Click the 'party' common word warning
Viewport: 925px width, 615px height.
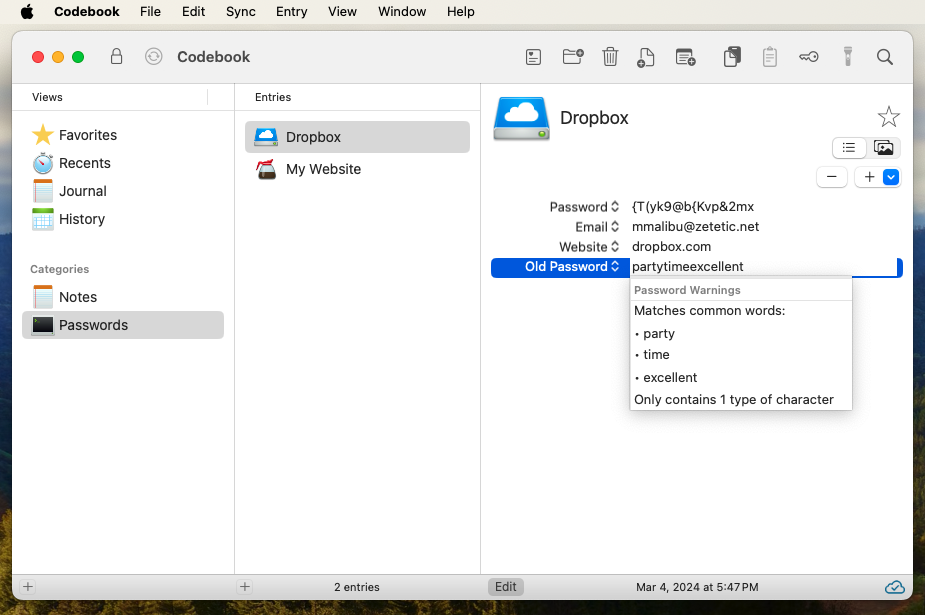(658, 334)
